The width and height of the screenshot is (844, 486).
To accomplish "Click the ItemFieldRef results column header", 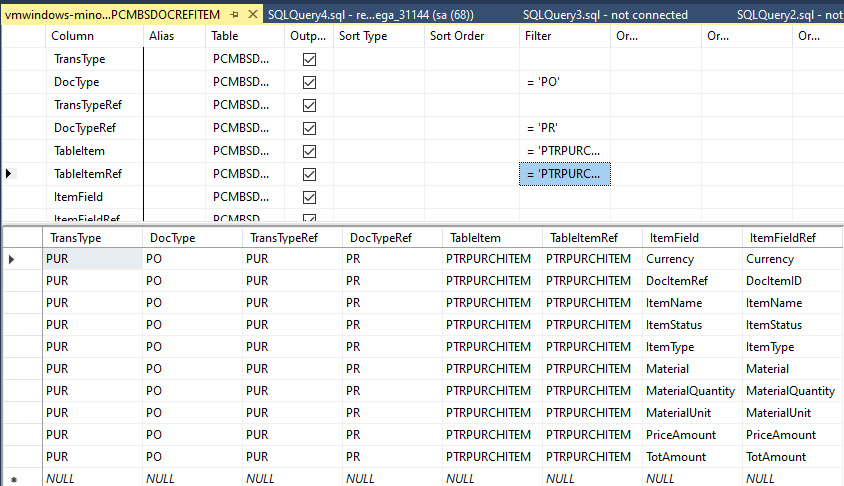I will coord(781,238).
